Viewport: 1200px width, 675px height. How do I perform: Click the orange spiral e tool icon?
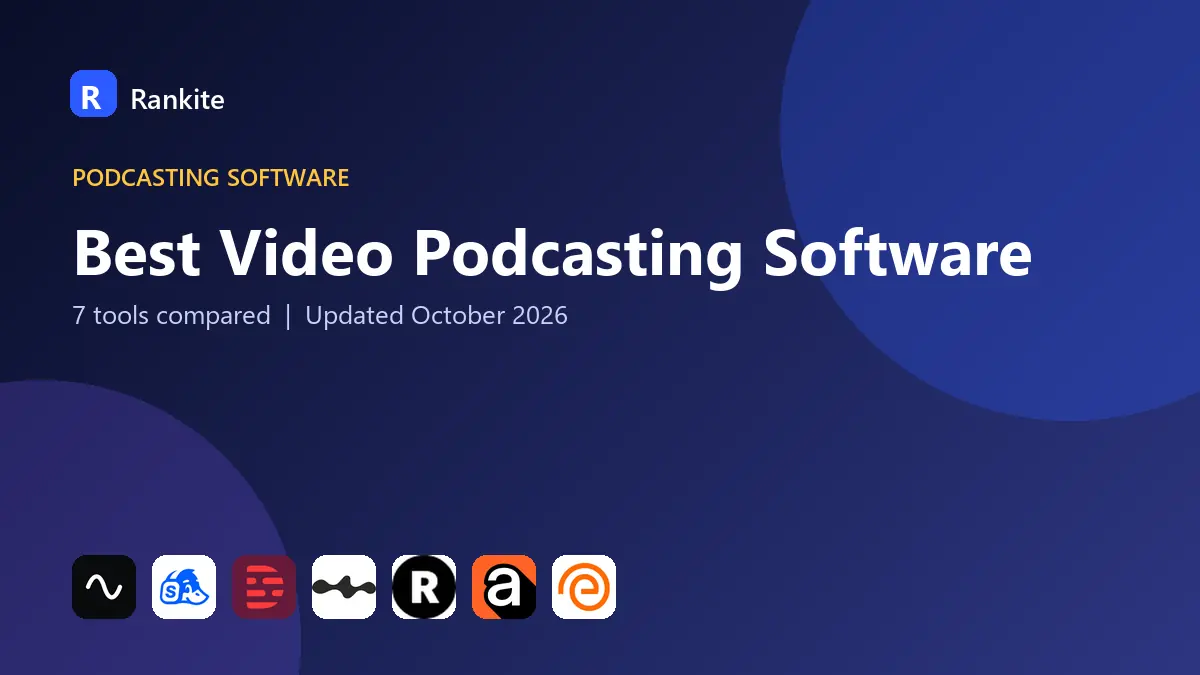click(584, 587)
